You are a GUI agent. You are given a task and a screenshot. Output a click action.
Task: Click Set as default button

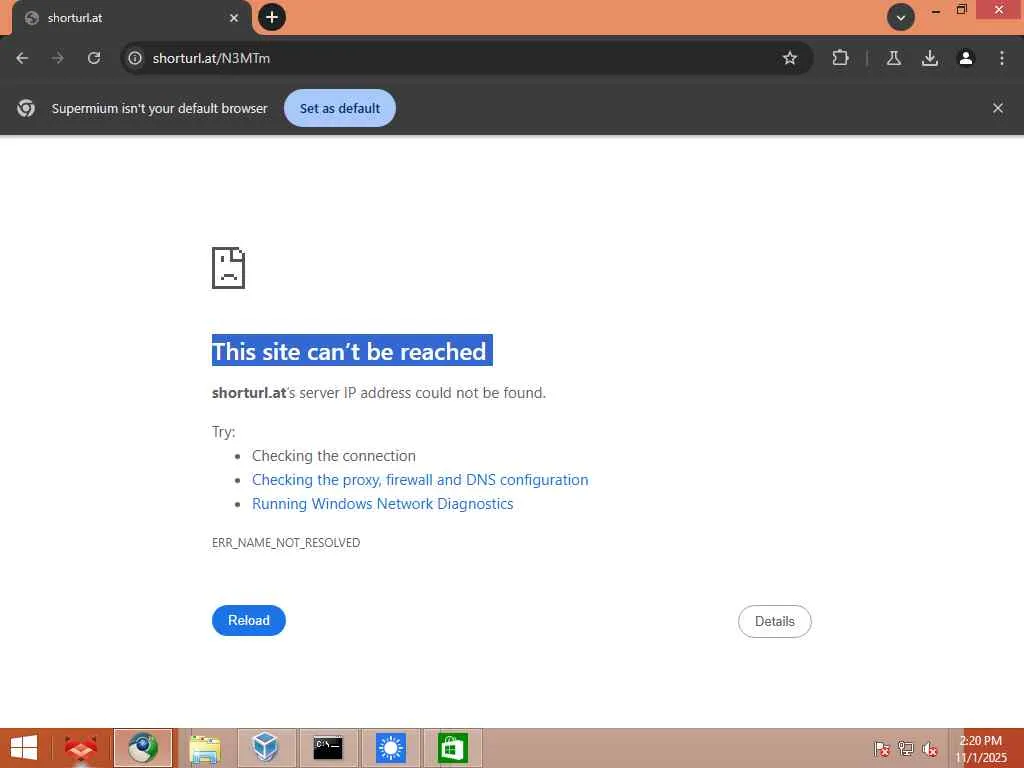tap(340, 108)
